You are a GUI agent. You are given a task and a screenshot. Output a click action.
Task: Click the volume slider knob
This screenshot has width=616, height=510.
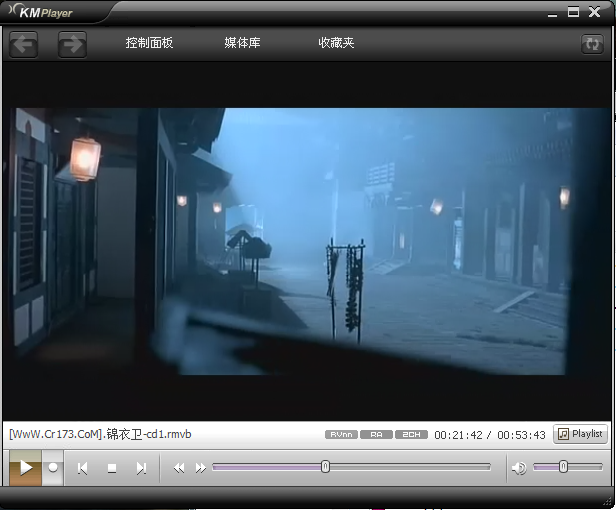tap(563, 466)
